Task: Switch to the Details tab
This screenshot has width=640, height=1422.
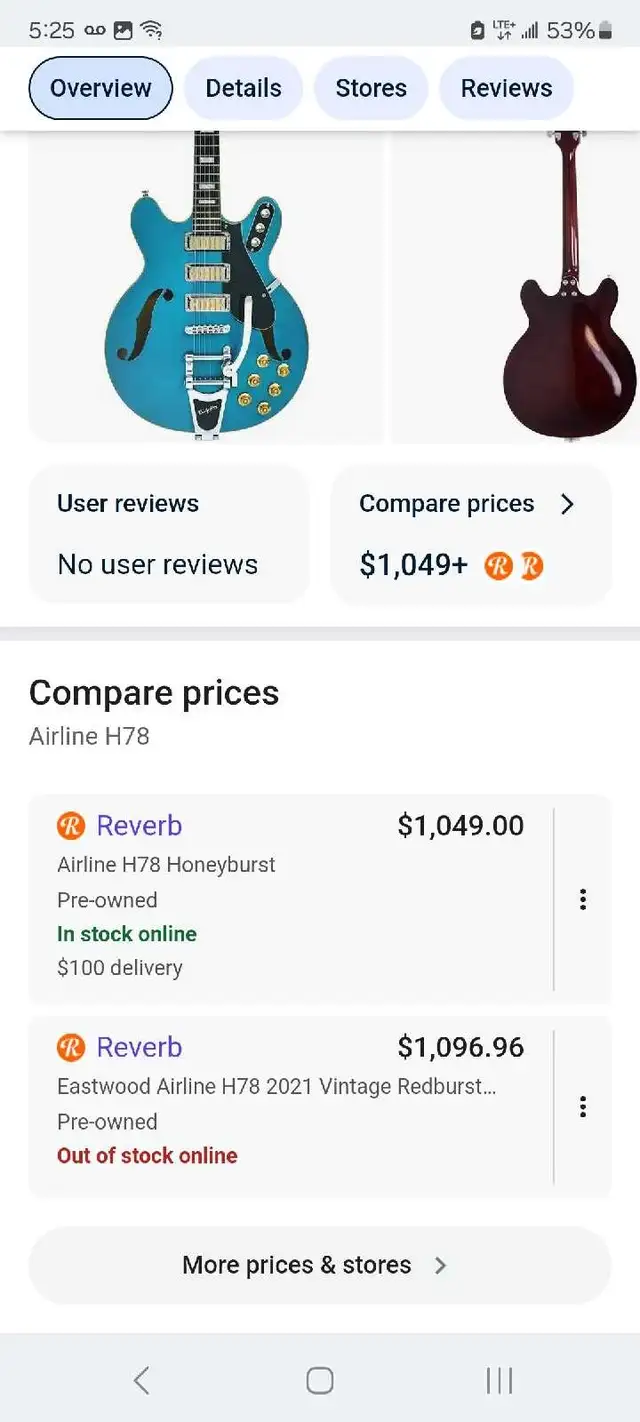Action: point(243,88)
